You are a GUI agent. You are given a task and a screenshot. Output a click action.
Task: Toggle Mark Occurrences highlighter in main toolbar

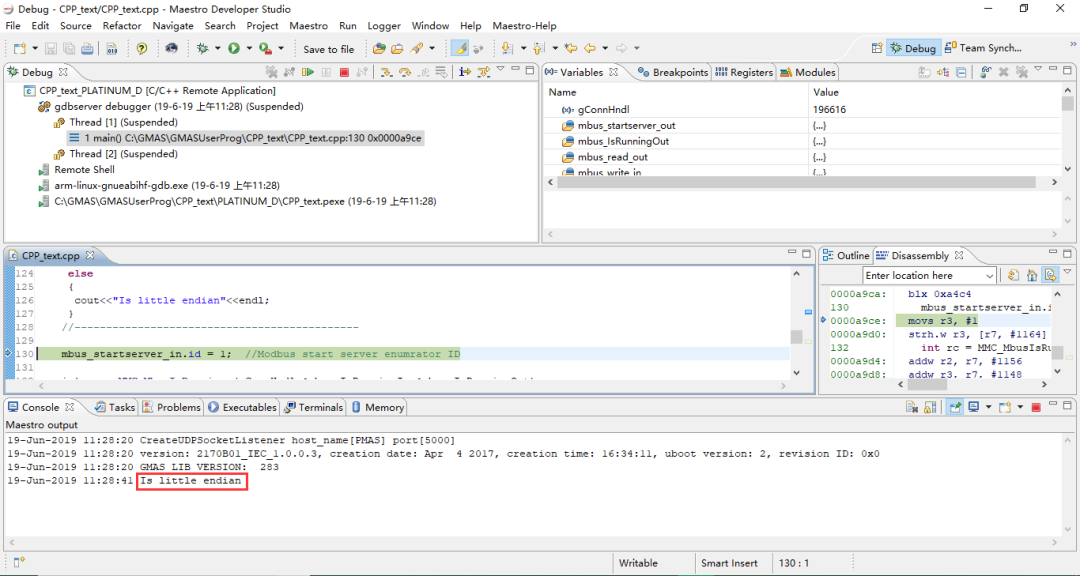pos(460,48)
